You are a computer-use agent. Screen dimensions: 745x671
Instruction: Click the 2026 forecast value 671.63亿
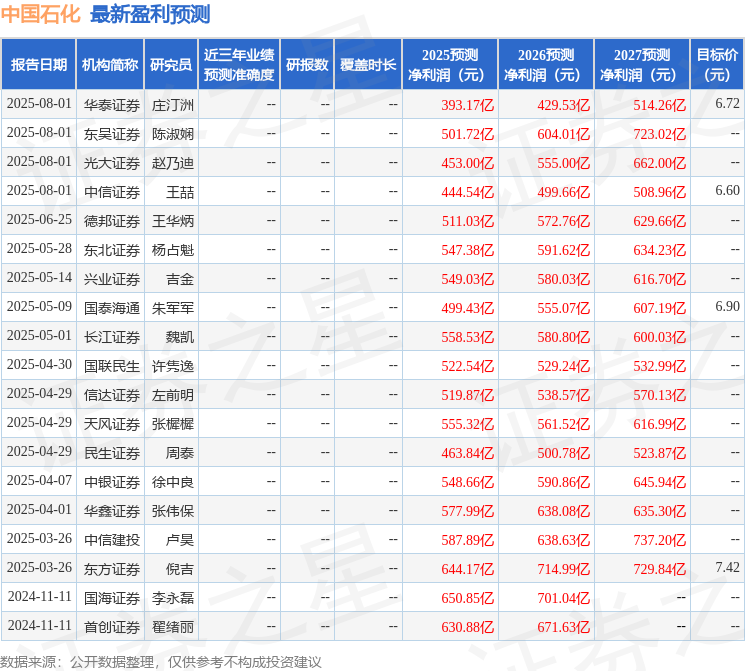(x=564, y=627)
